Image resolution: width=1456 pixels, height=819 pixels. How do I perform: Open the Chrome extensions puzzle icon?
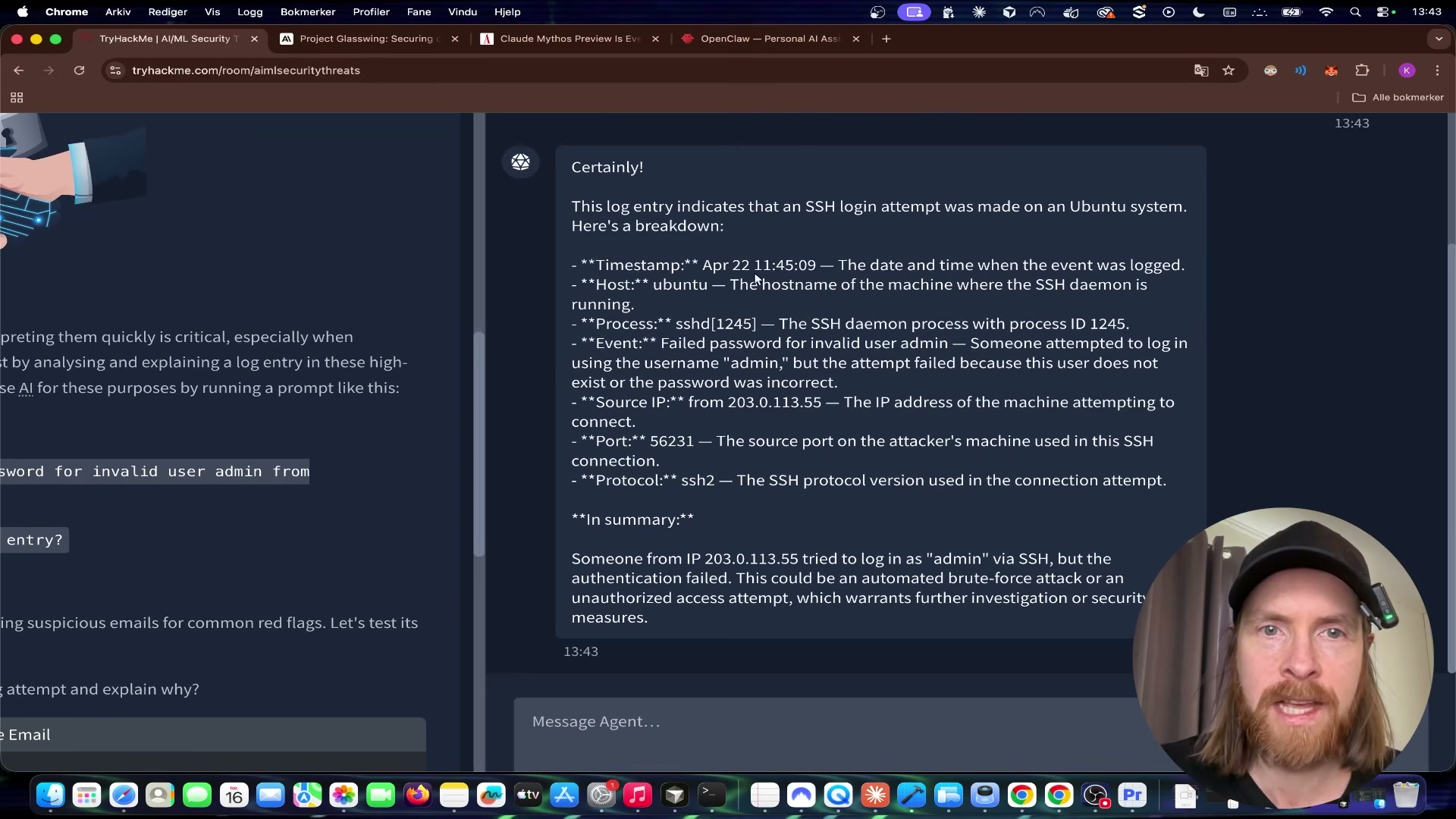tap(1362, 71)
